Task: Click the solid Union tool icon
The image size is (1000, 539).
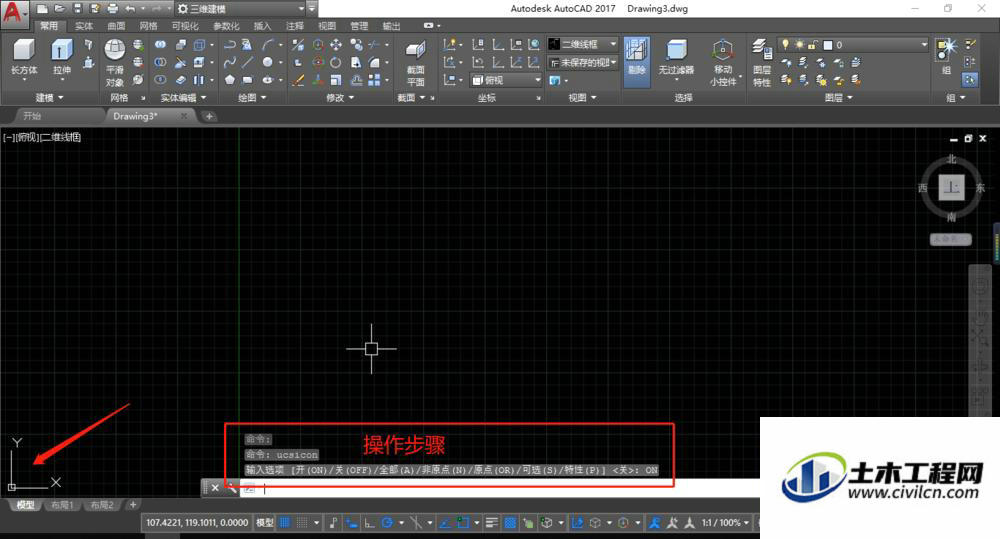Action: coord(161,45)
